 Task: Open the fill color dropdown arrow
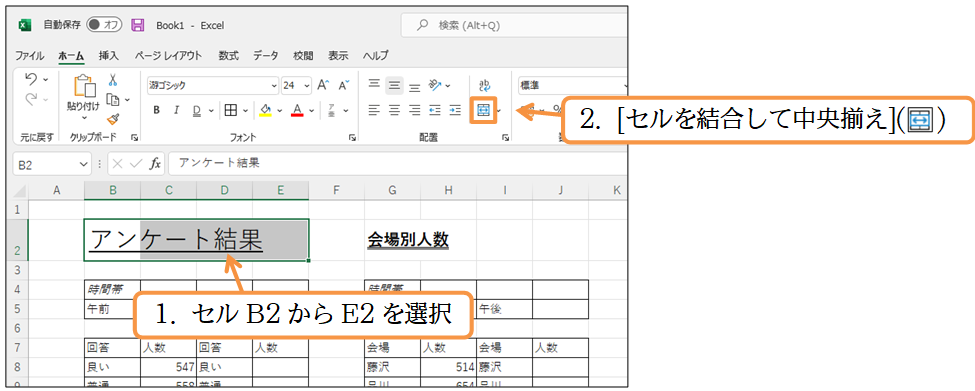pyautogui.click(x=279, y=111)
